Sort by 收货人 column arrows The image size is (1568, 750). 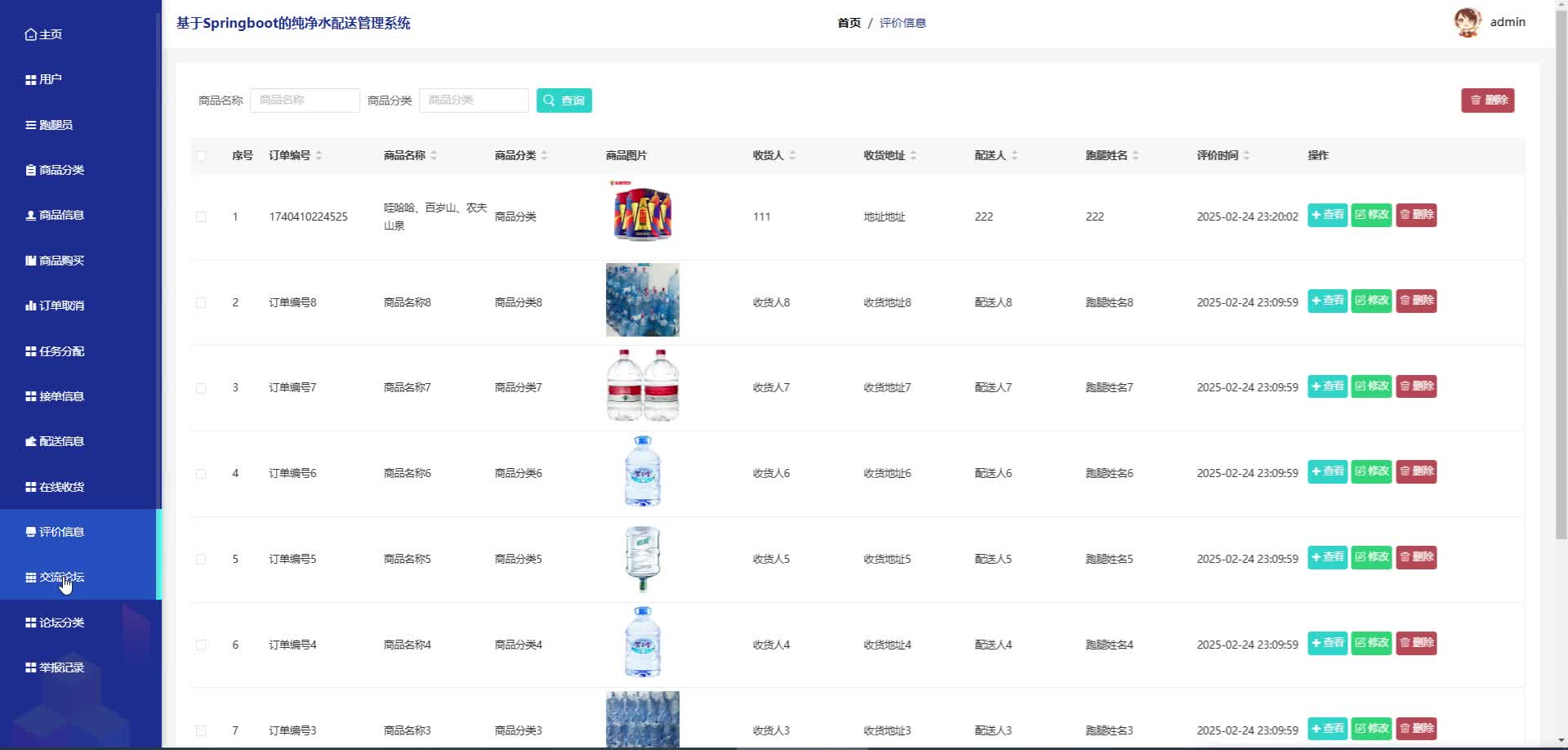pos(792,155)
